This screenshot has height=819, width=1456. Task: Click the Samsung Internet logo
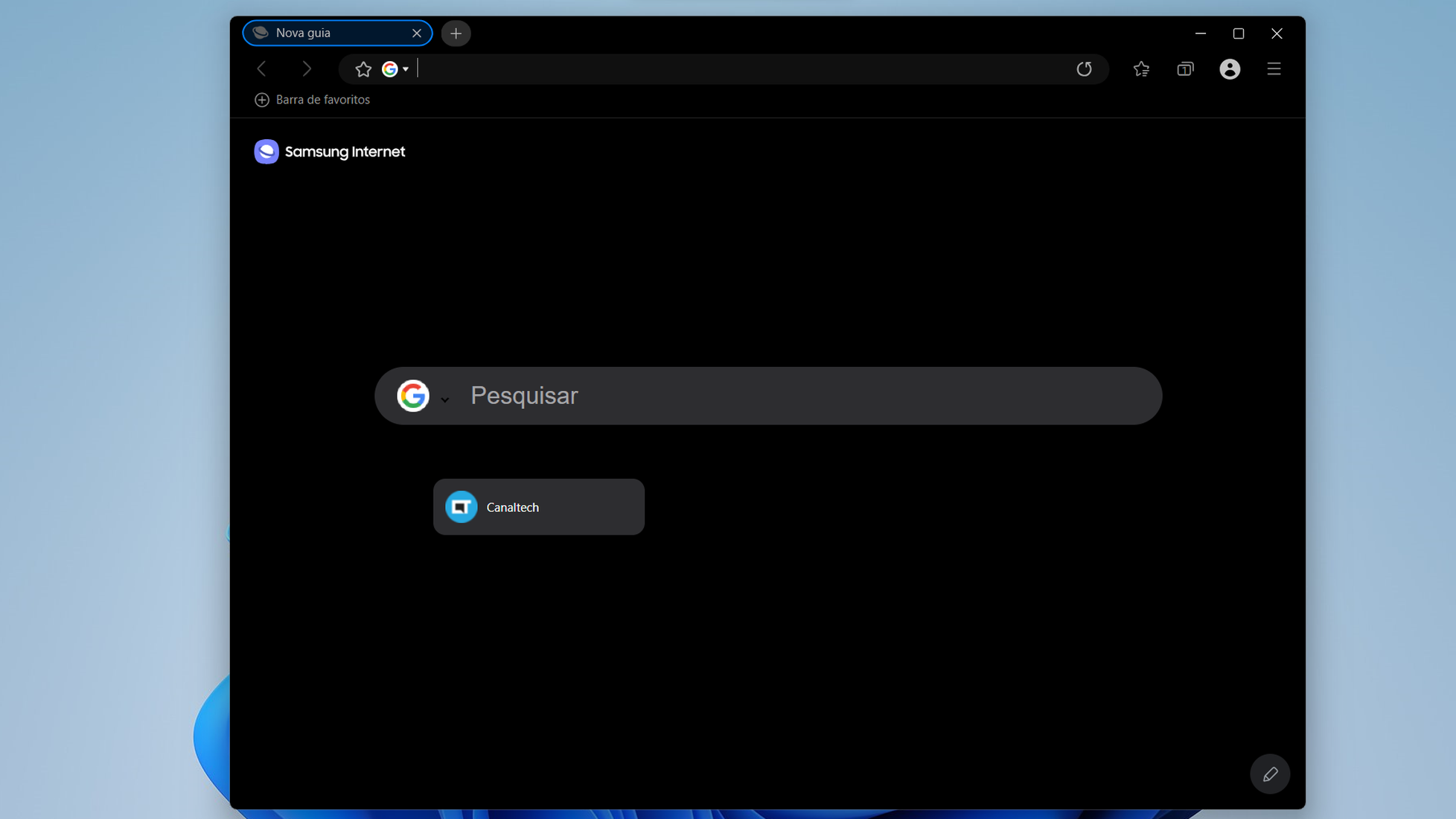[x=329, y=152]
